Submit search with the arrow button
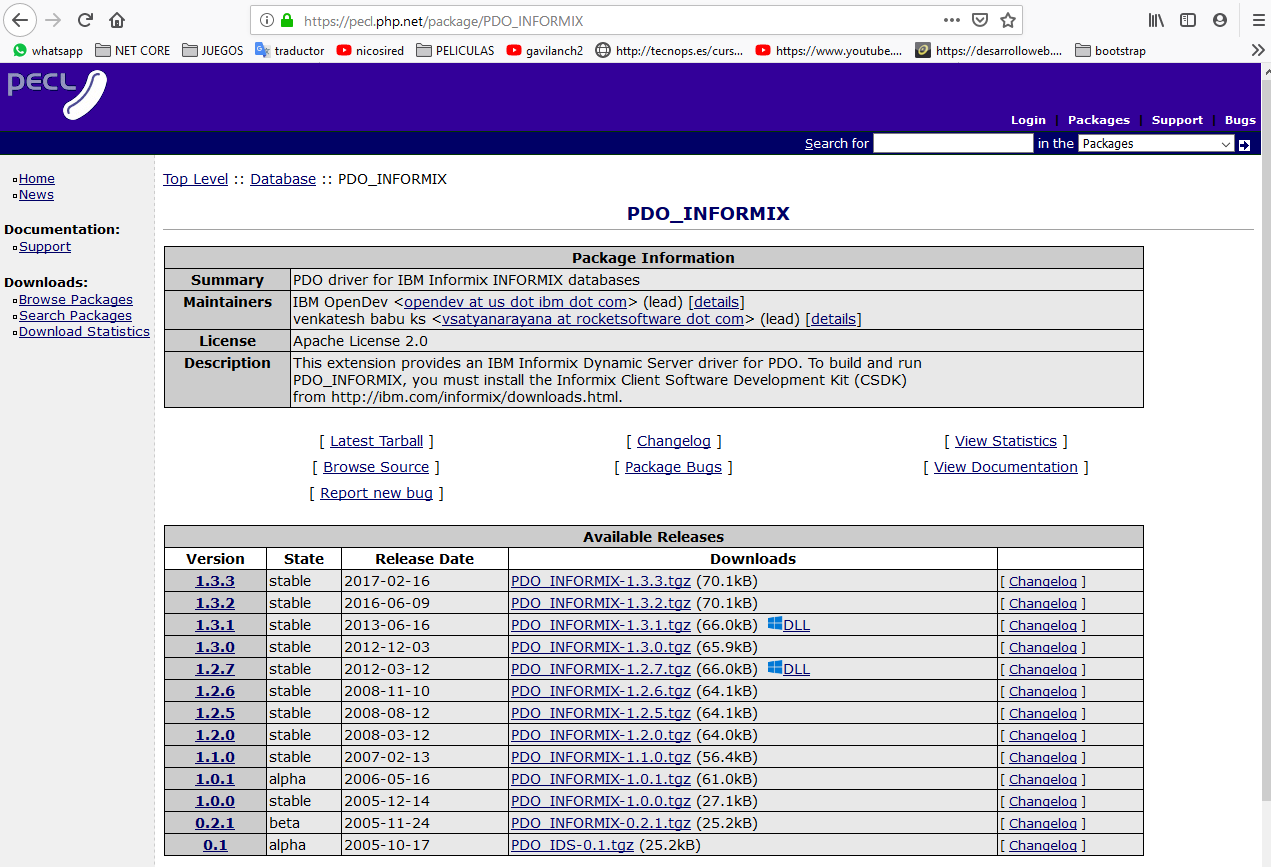Image resolution: width=1271 pixels, height=867 pixels. point(1244,145)
